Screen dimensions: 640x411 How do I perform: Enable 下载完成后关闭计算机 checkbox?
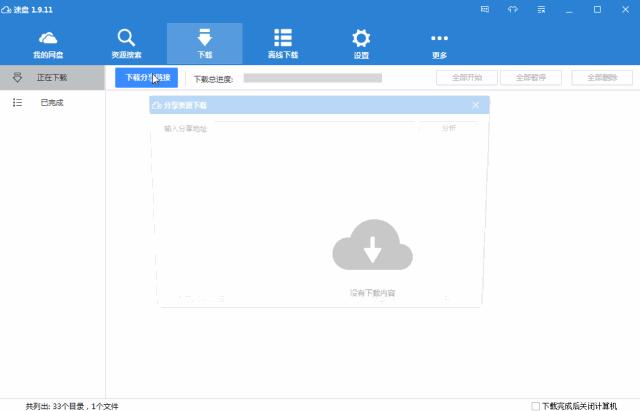point(536,406)
